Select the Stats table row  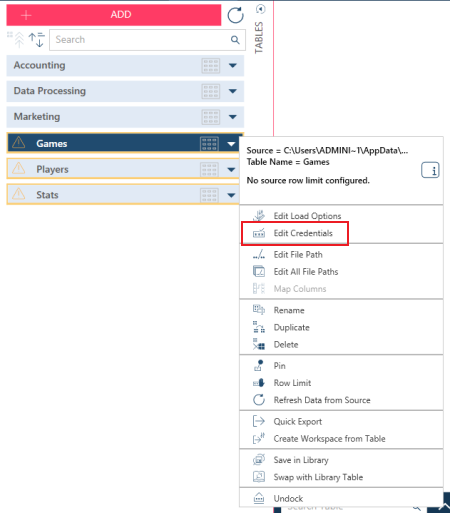click(123, 195)
